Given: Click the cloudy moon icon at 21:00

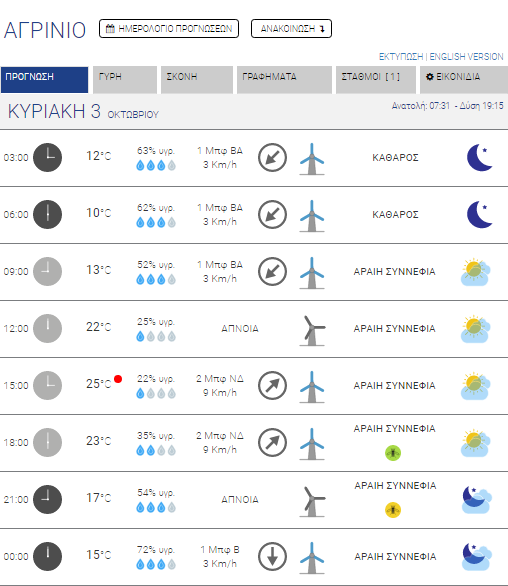Looking at the screenshot, I should (x=477, y=500).
